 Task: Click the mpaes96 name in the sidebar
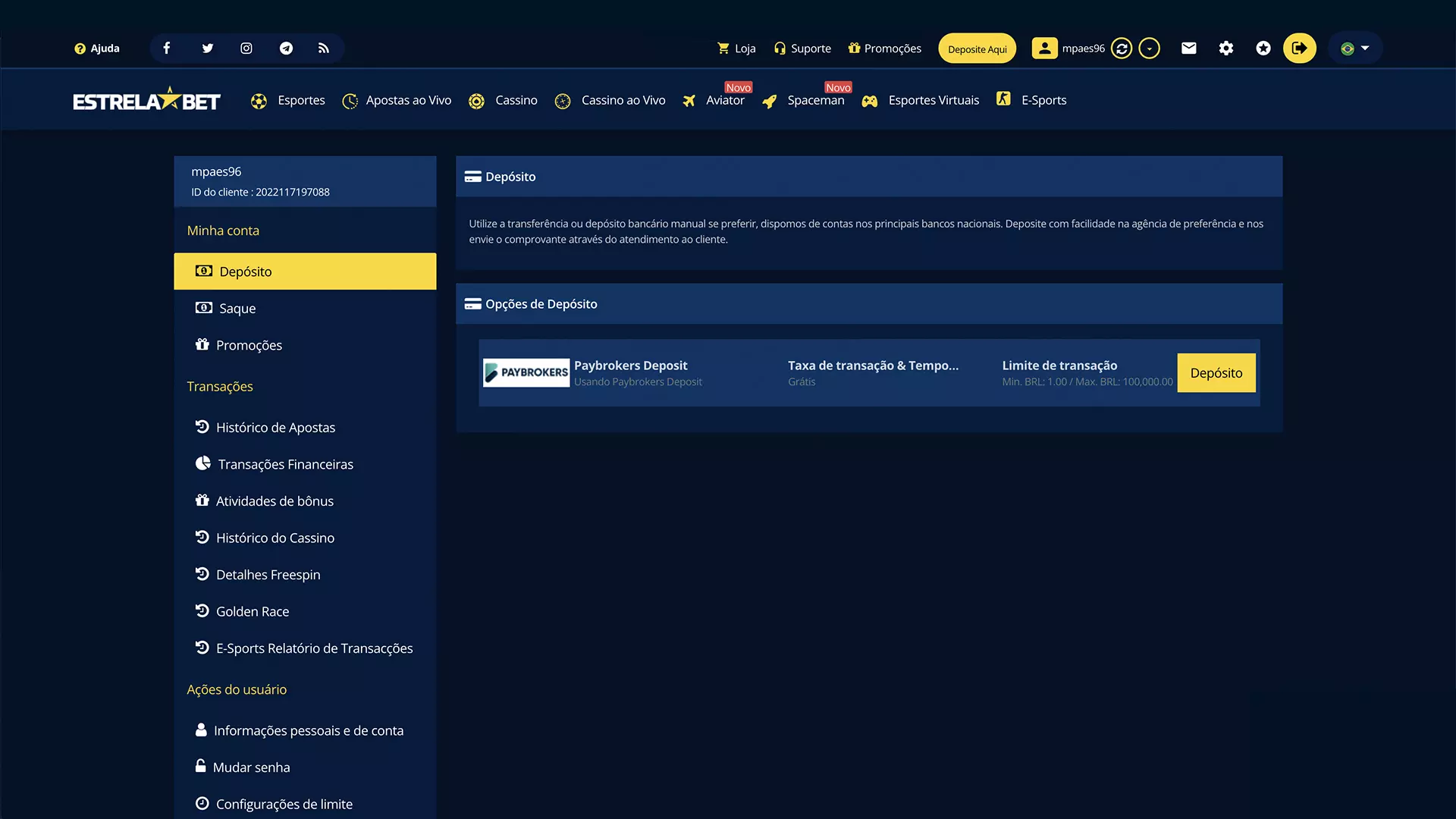[216, 172]
